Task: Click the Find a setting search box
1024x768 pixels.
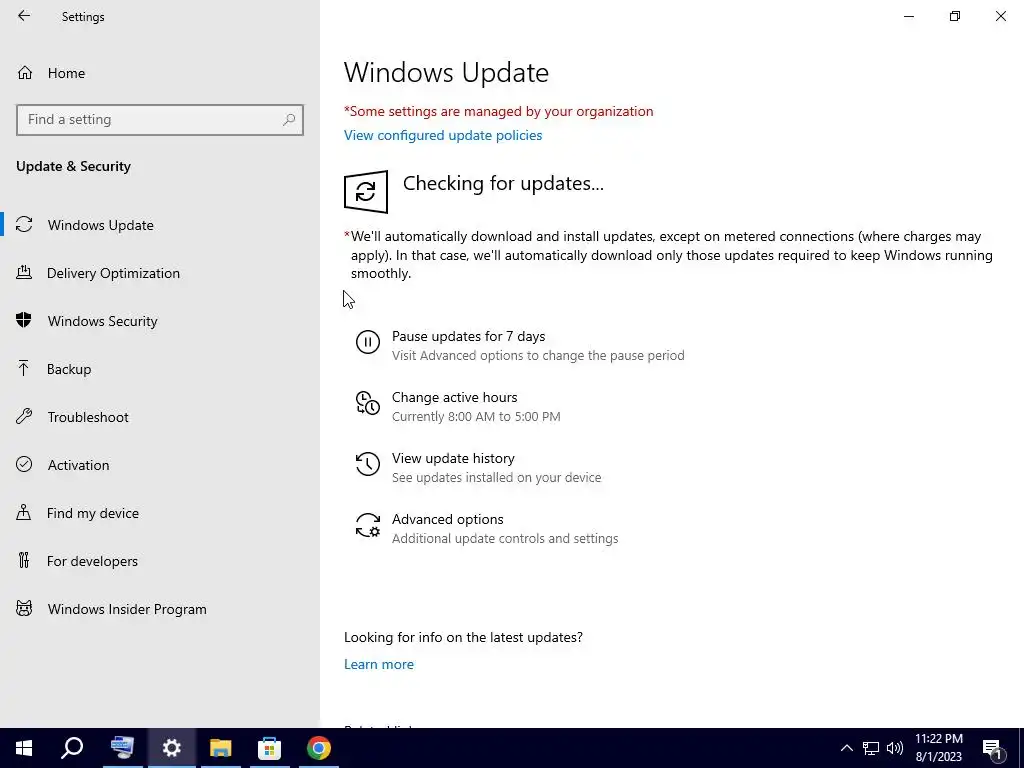Action: tap(160, 120)
